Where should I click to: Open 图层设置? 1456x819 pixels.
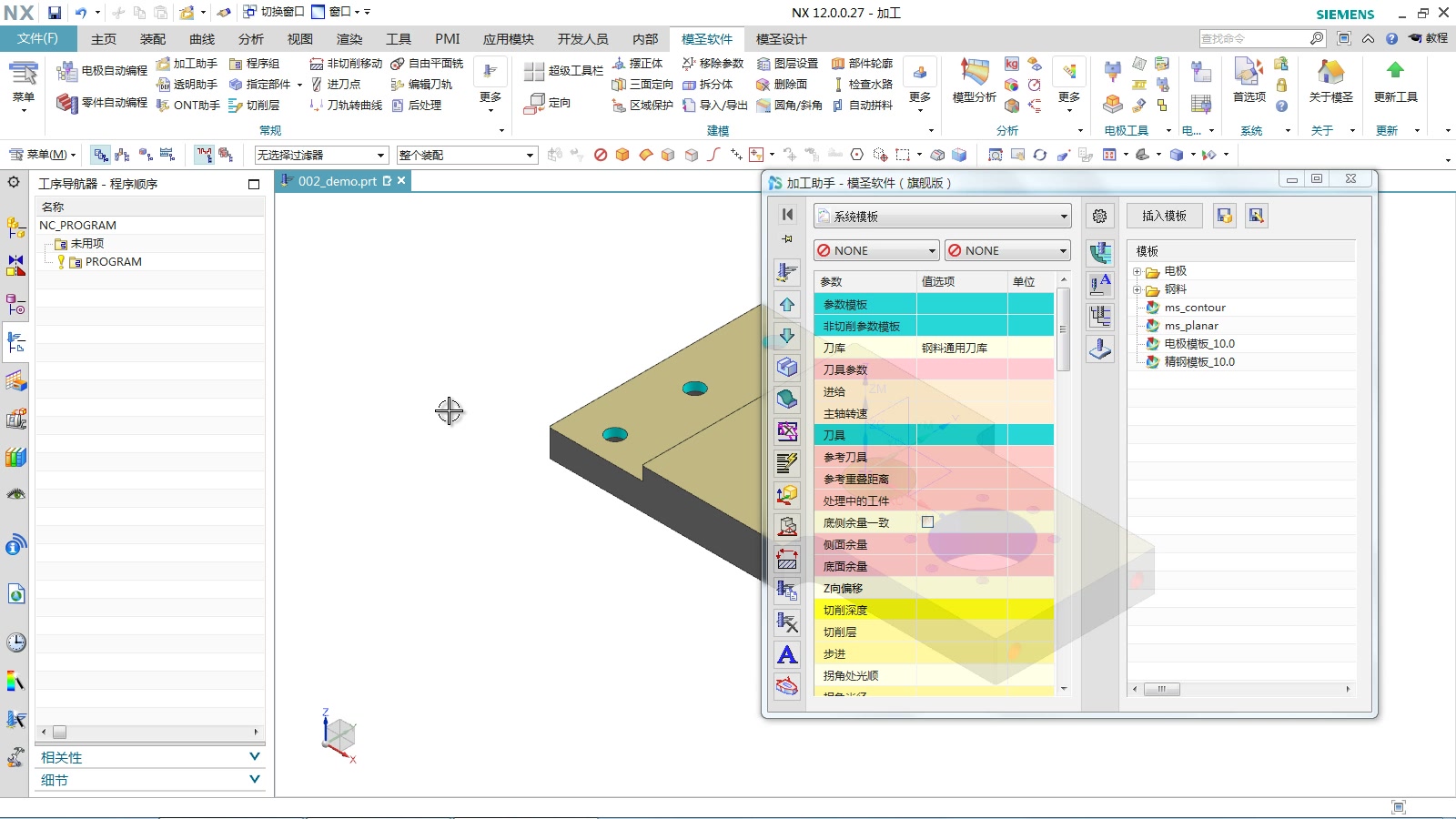pyautogui.click(x=787, y=64)
